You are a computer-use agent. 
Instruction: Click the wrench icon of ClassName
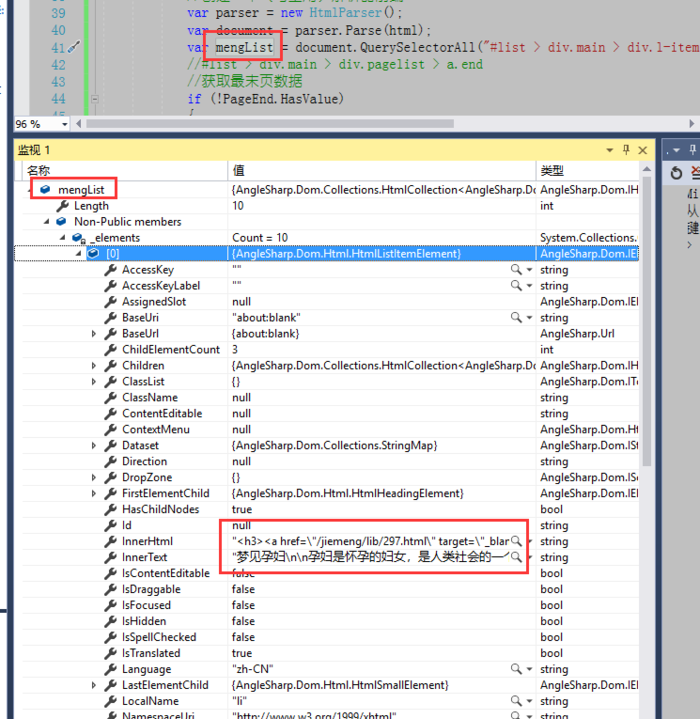[x=110, y=398]
